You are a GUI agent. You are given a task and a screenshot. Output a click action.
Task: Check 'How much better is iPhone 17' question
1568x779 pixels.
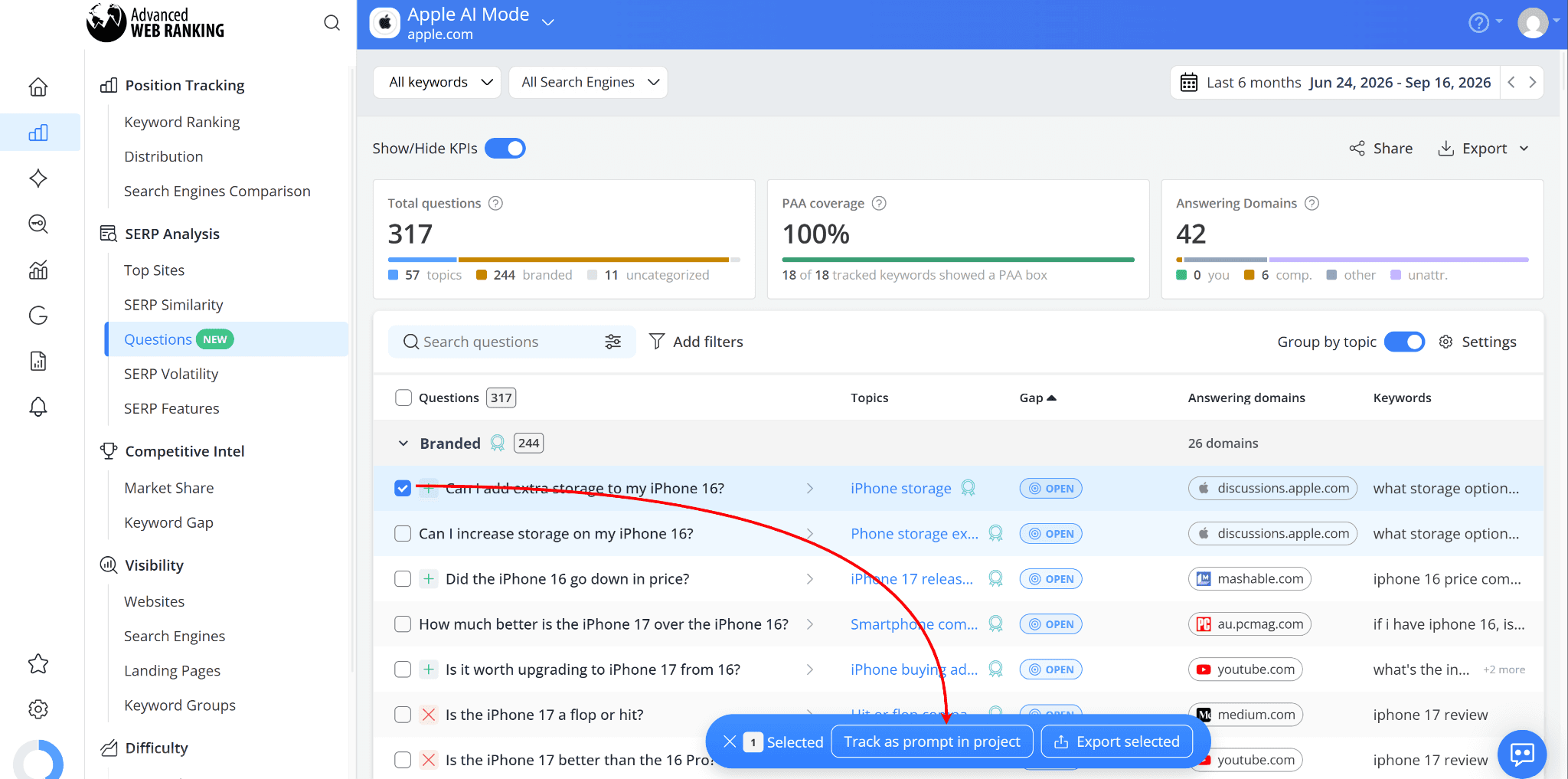(x=403, y=624)
